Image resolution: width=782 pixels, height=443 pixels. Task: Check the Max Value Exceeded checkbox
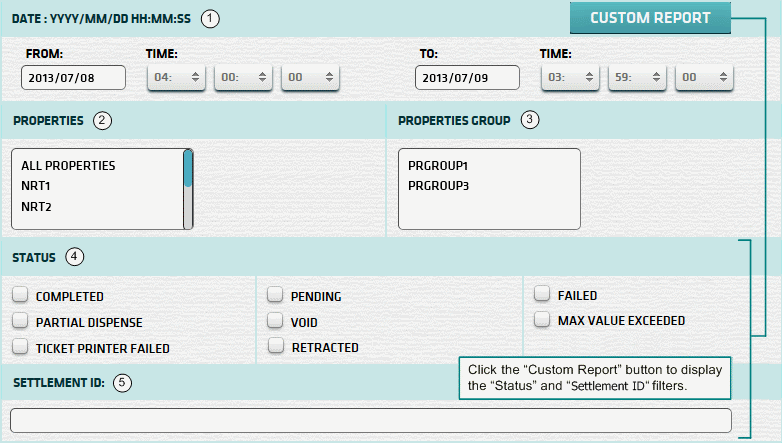click(x=541, y=320)
